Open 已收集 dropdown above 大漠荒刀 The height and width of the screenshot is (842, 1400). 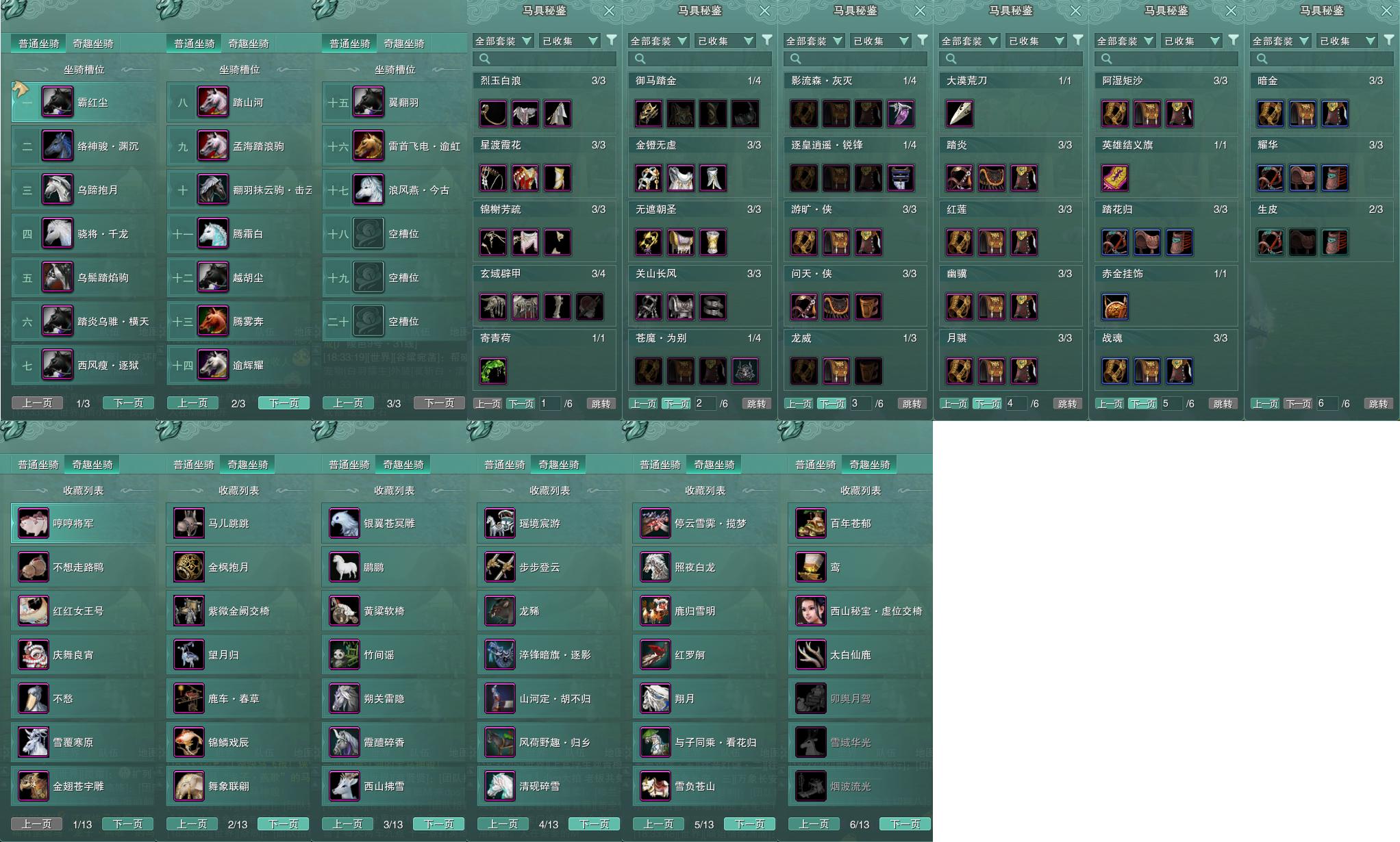pyautogui.click(x=1036, y=41)
